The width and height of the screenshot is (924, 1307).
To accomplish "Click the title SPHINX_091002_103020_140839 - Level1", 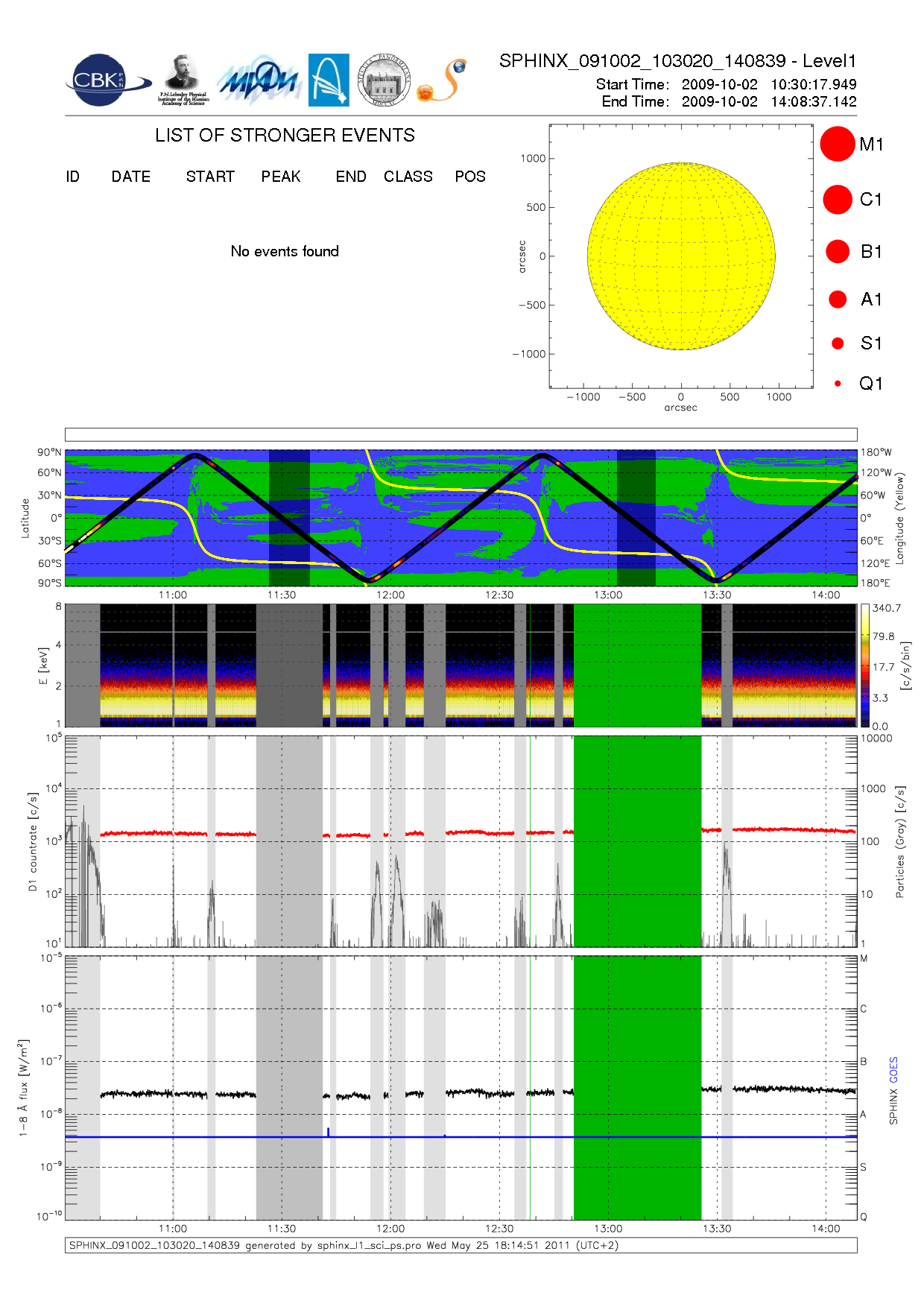I will [677, 61].
